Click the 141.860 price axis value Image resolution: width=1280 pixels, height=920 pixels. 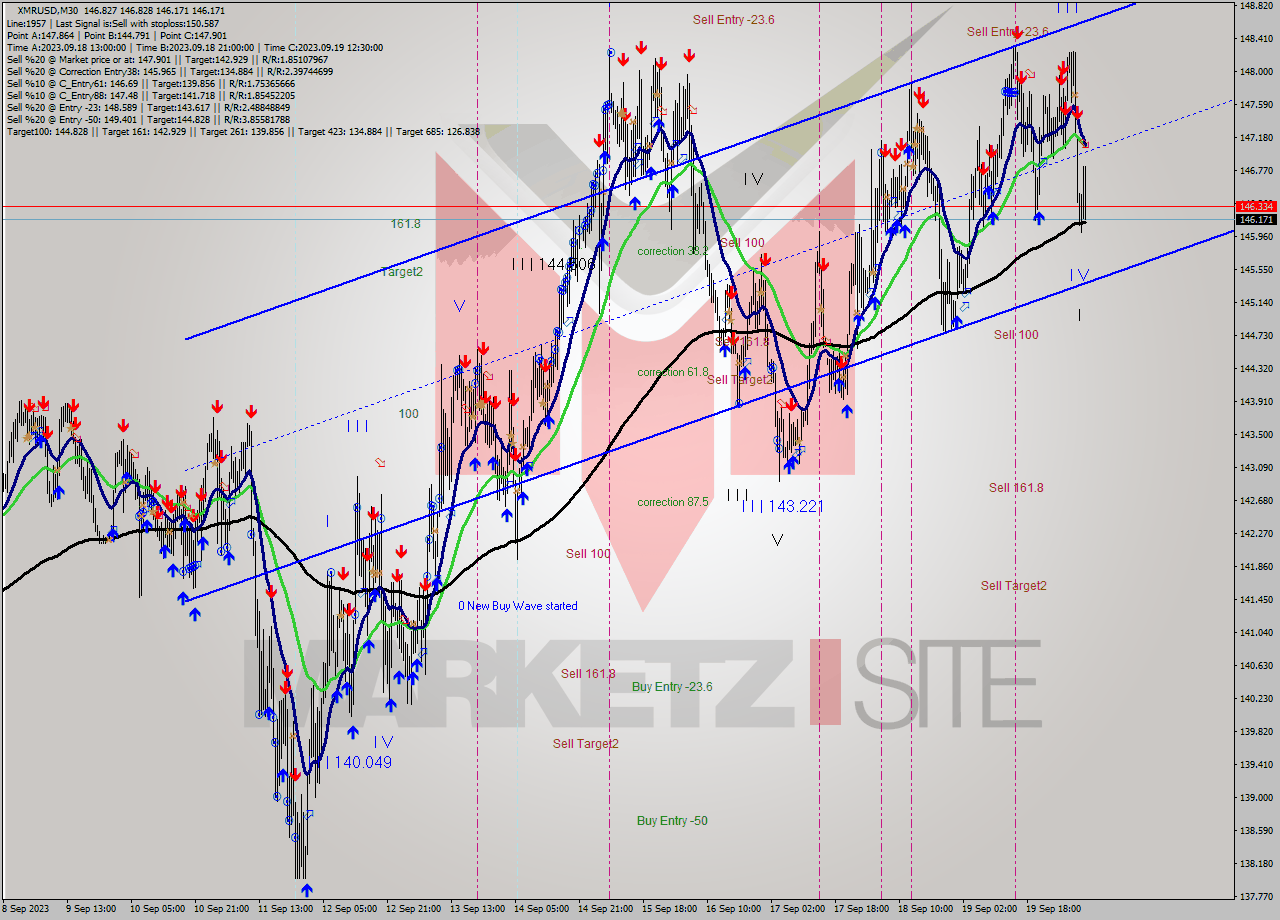point(1256,567)
